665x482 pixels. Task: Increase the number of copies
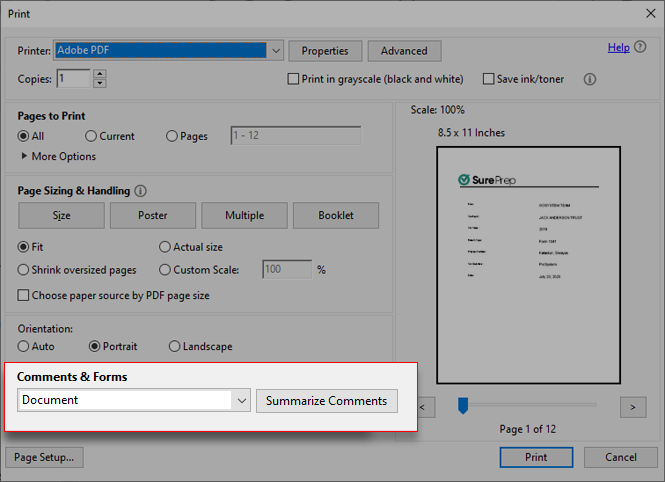point(99,74)
